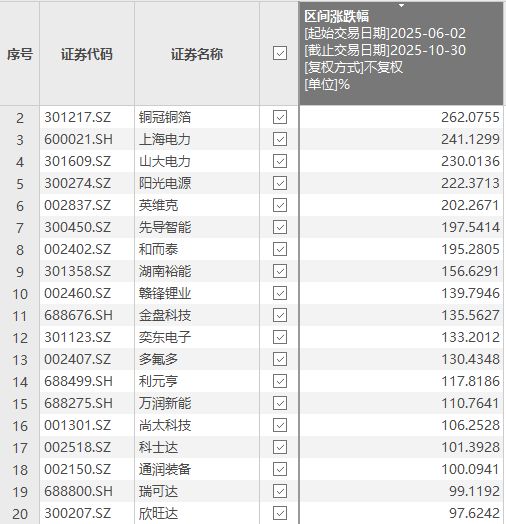Select the stock code 301358.SZ
This screenshot has width=506, height=524.
click(78, 271)
